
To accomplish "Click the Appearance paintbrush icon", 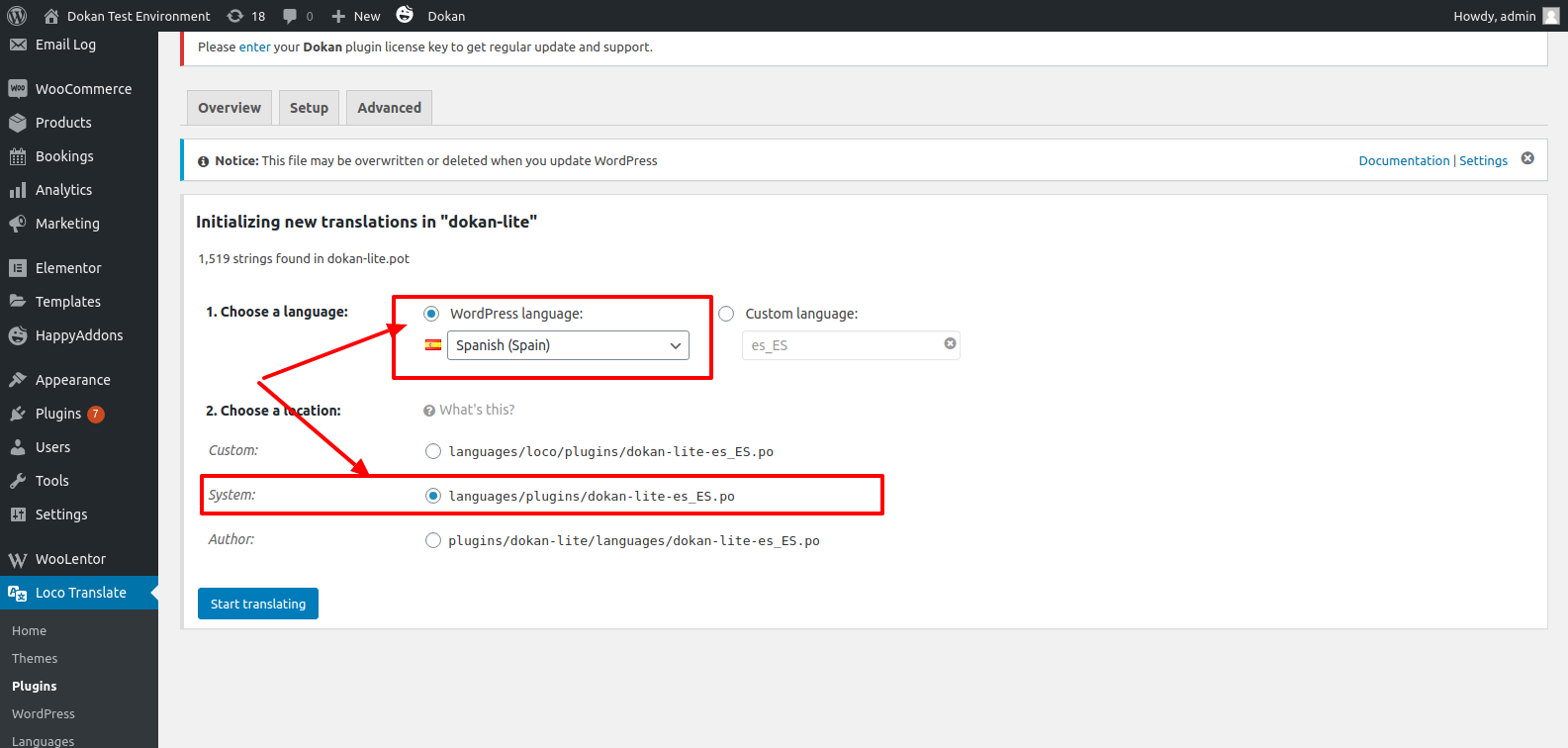I will (18, 380).
